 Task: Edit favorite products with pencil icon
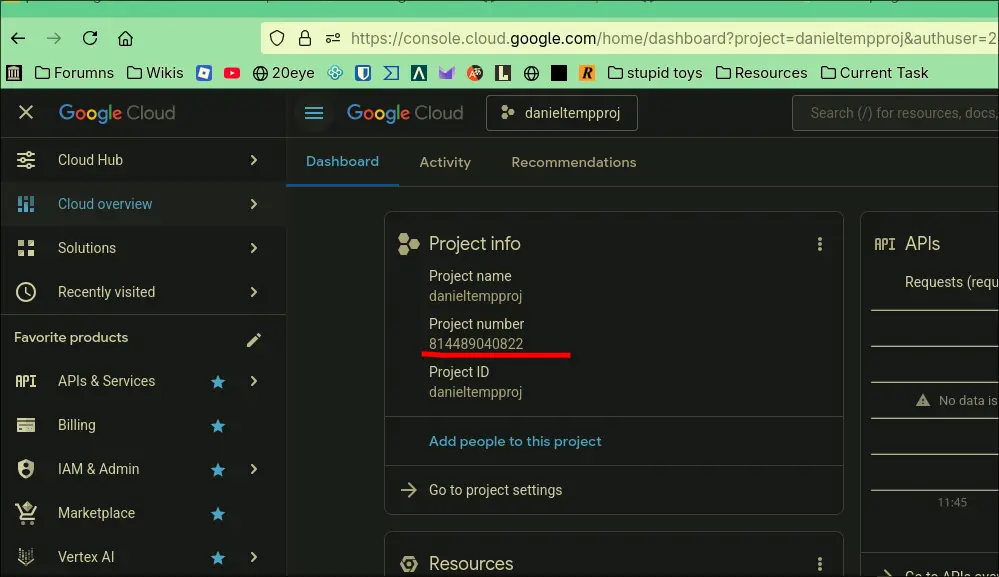point(254,339)
